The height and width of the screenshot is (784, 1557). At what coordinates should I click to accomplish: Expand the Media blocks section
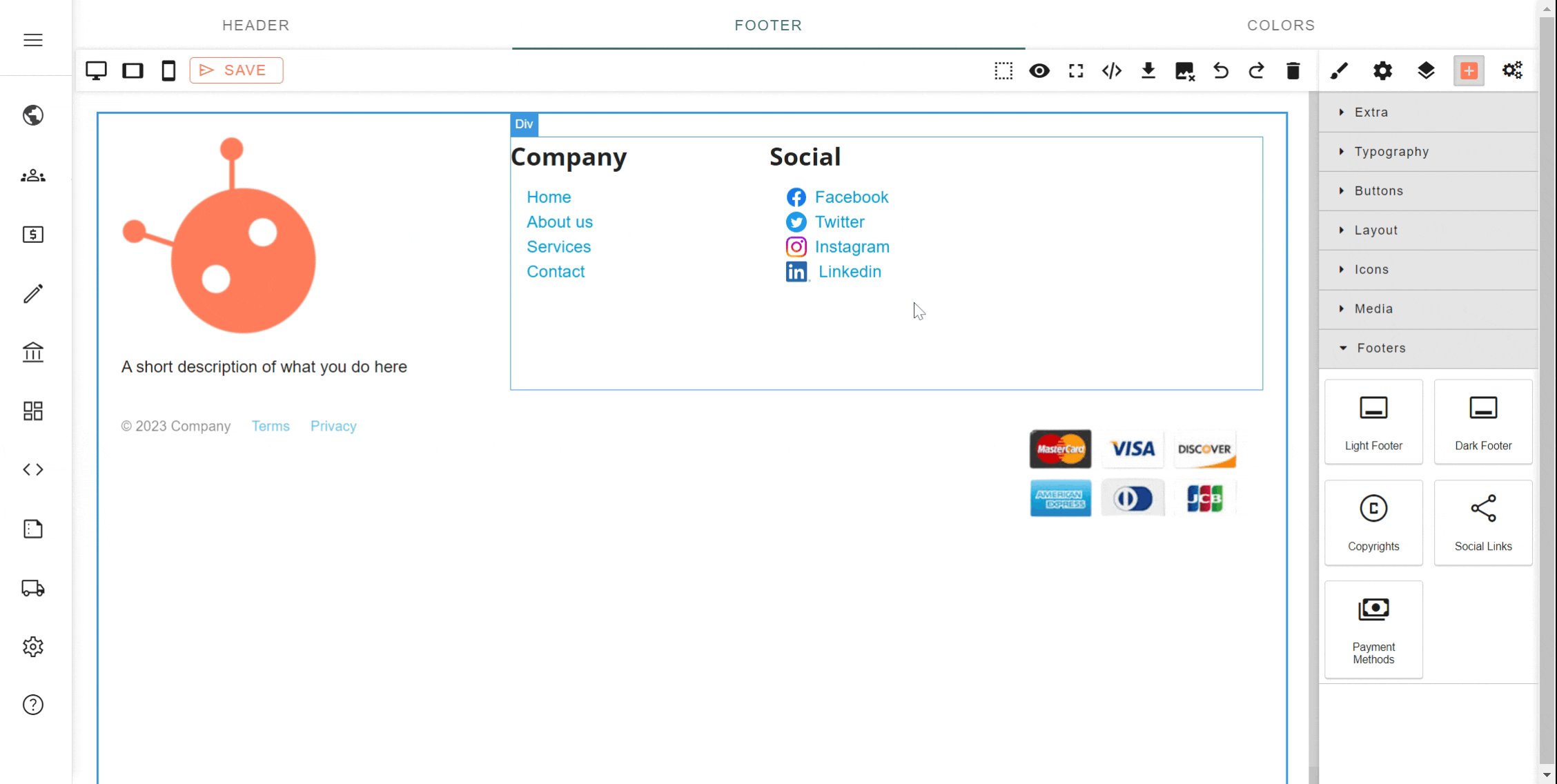pos(1373,309)
